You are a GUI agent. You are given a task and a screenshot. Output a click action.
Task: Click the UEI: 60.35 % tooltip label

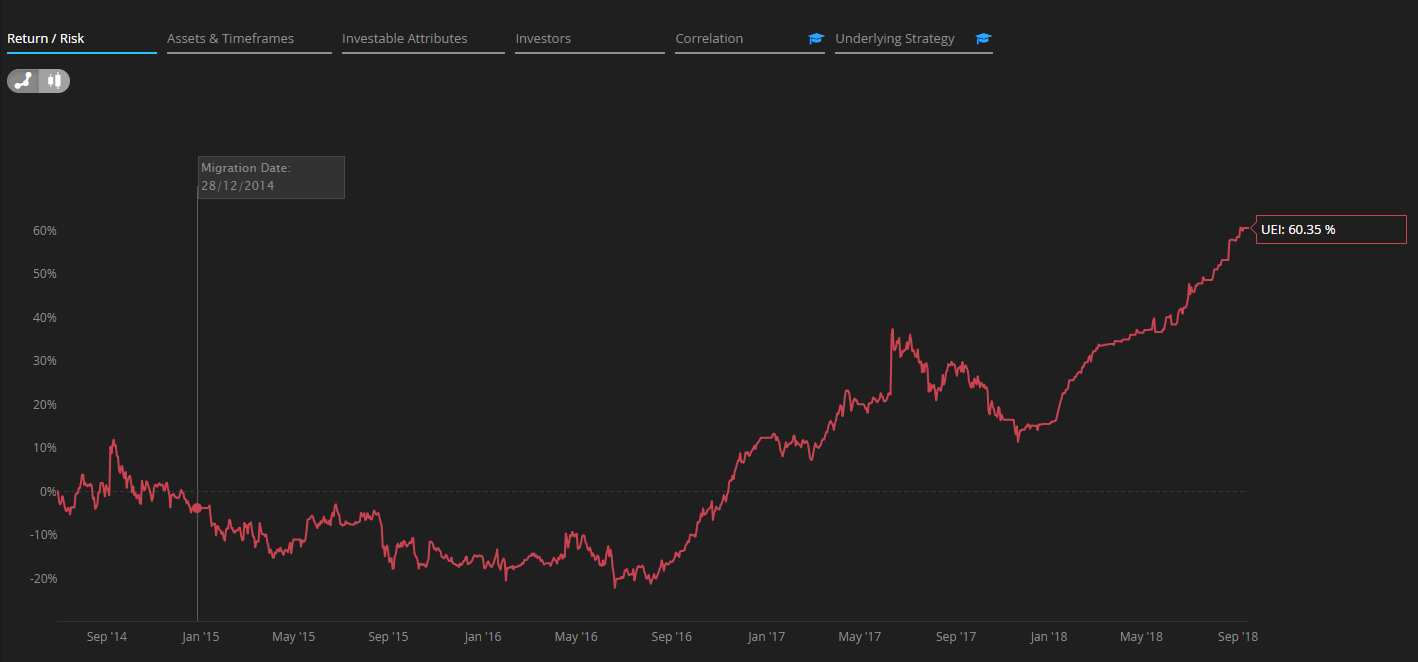(x=1330, y=229)
